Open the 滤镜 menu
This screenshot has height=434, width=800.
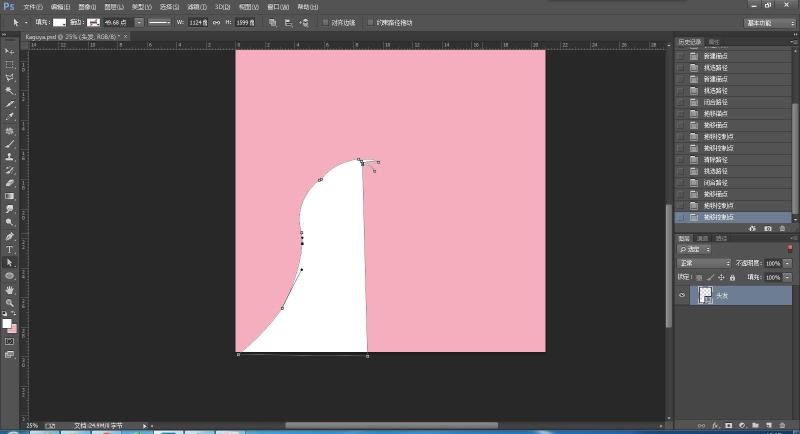196,7
